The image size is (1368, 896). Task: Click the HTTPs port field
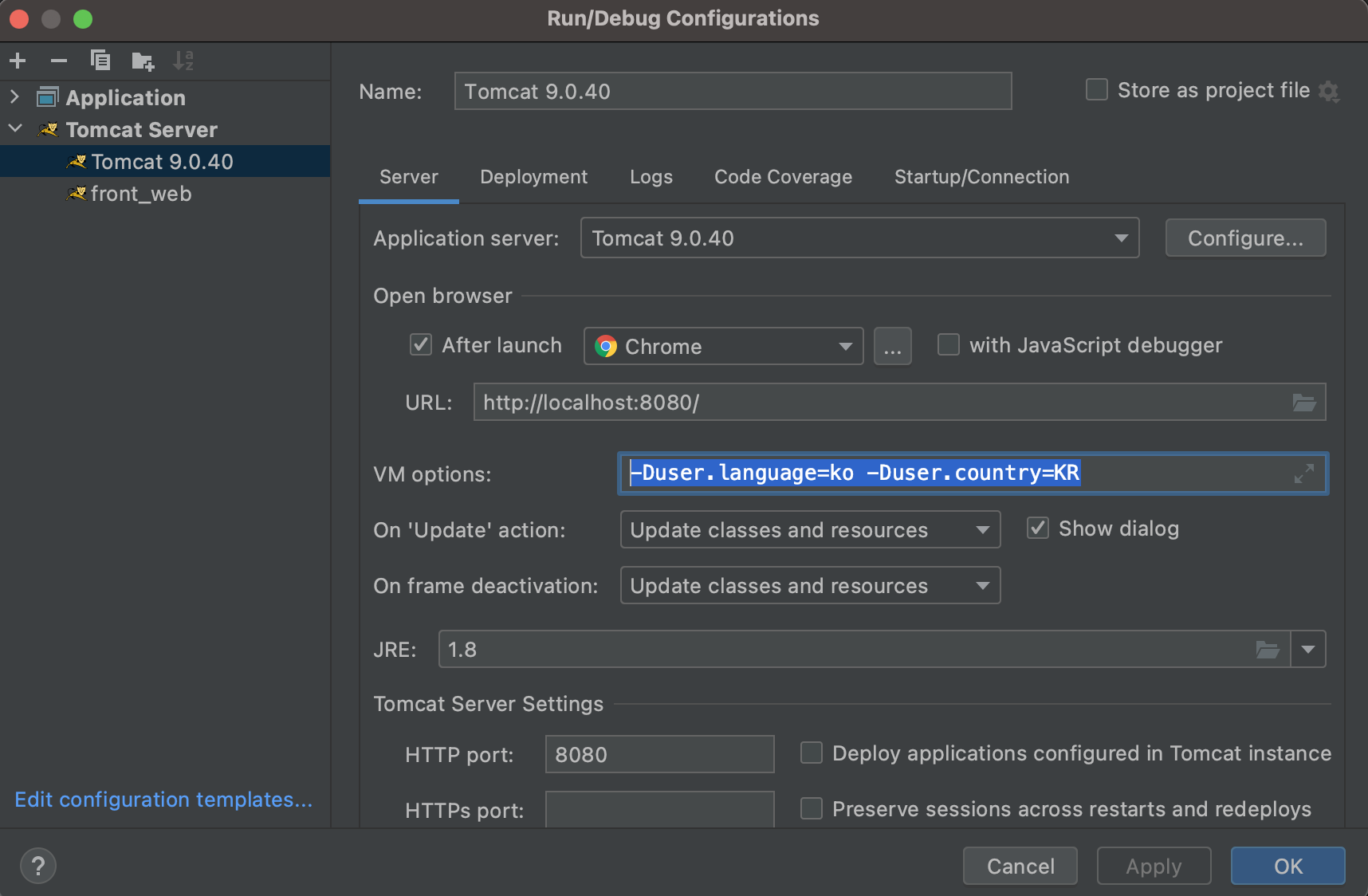point(660,810)
